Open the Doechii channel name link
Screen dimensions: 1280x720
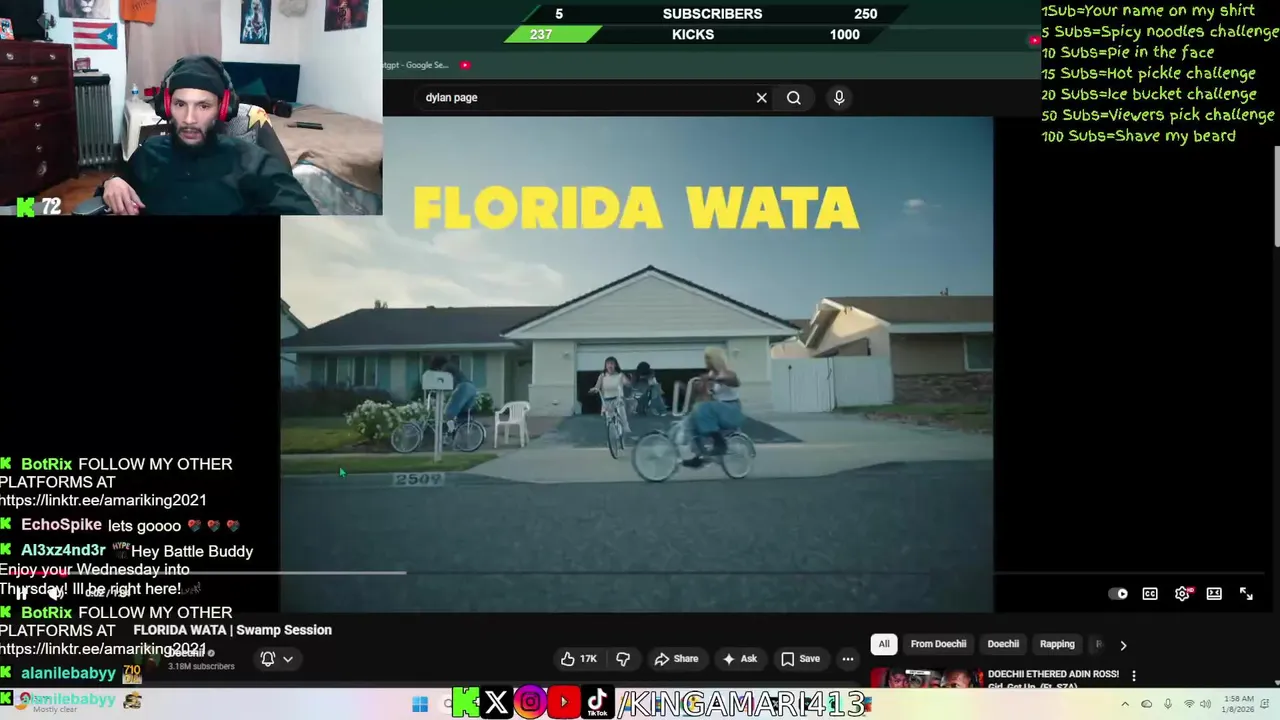[x=186, y=652]
